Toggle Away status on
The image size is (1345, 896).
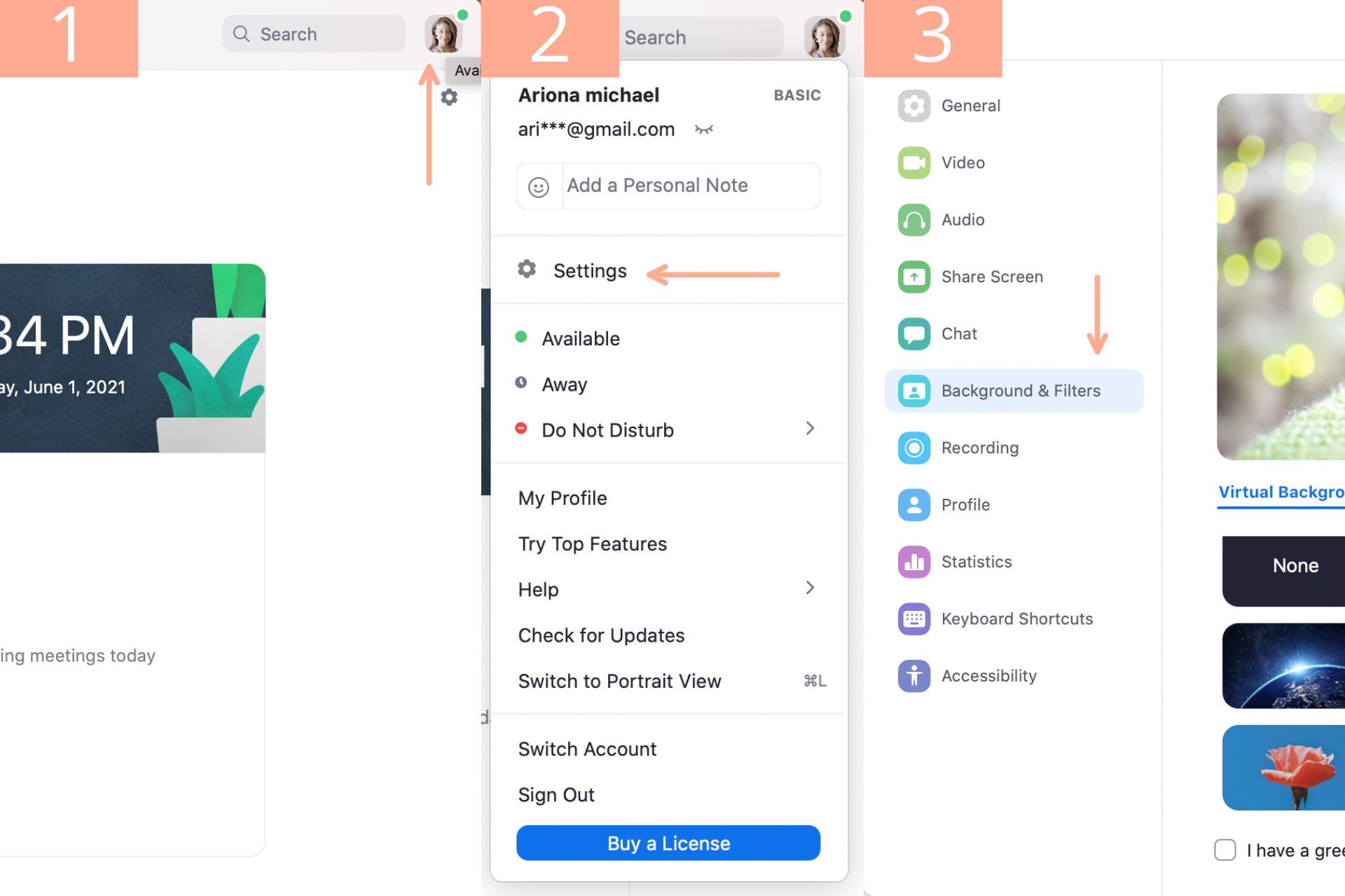tap(563, 383)
